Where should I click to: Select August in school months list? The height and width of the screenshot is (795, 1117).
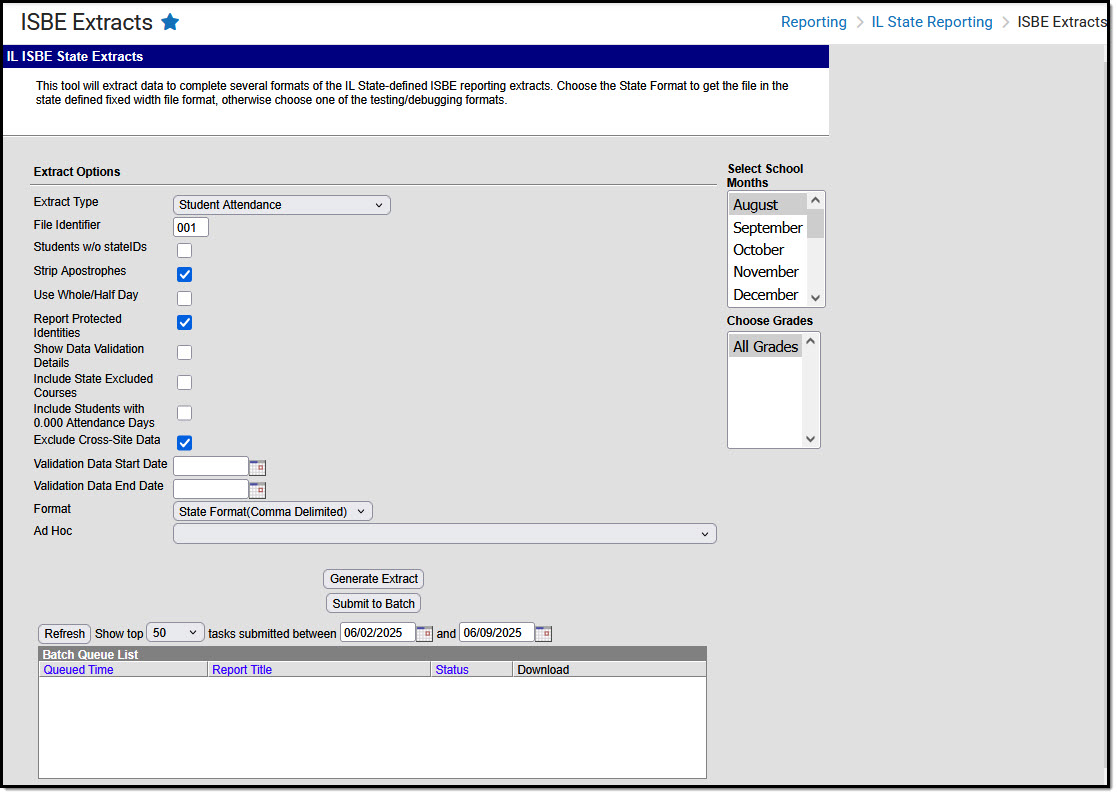point(767,205)
